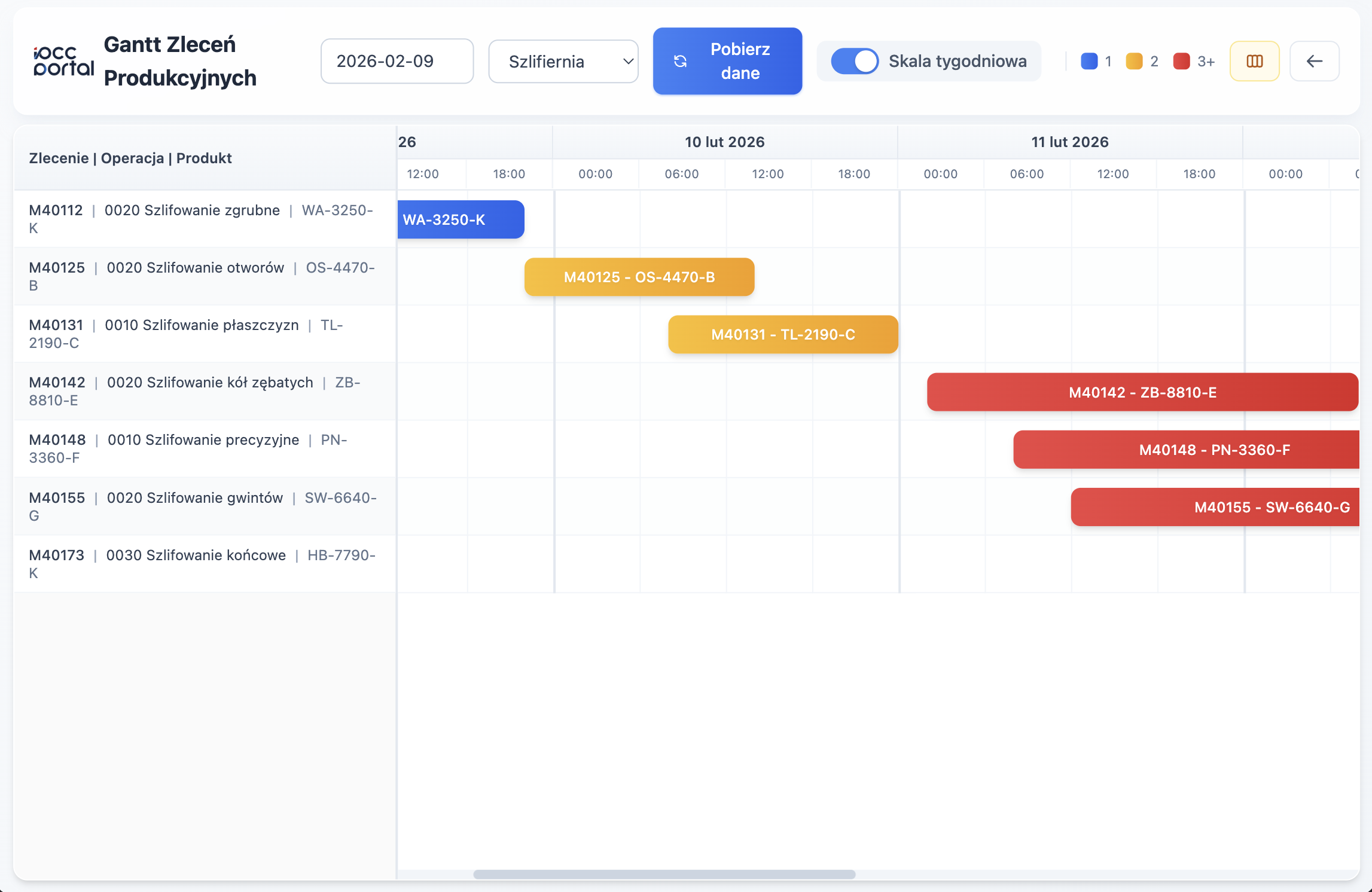Click the refresh icon in Pobierz dane
This screenshot has height=892, width=1372.
[x=681, y=61]
